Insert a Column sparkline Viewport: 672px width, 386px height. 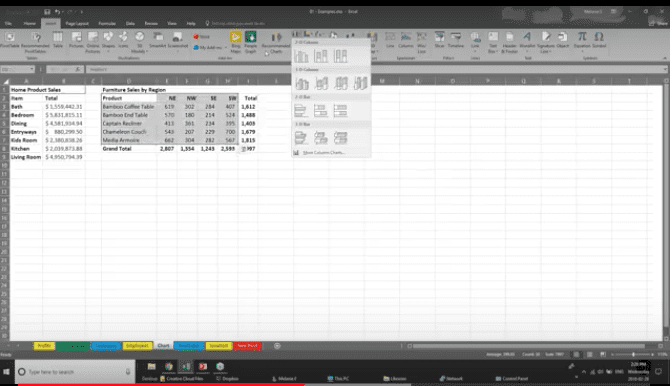[405, 40]
